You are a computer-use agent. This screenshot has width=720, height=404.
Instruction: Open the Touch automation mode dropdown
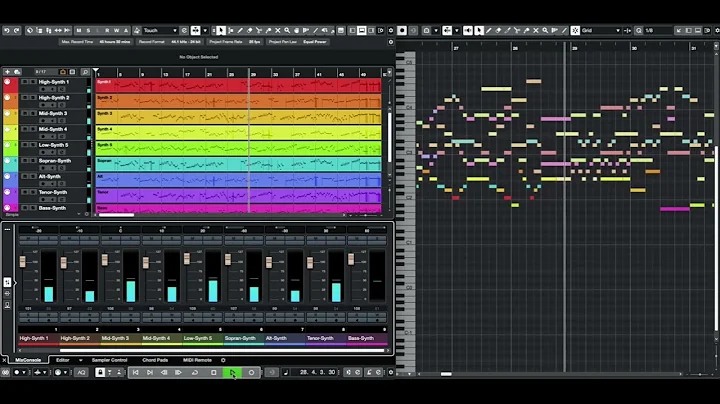click(x=161, y=30)
